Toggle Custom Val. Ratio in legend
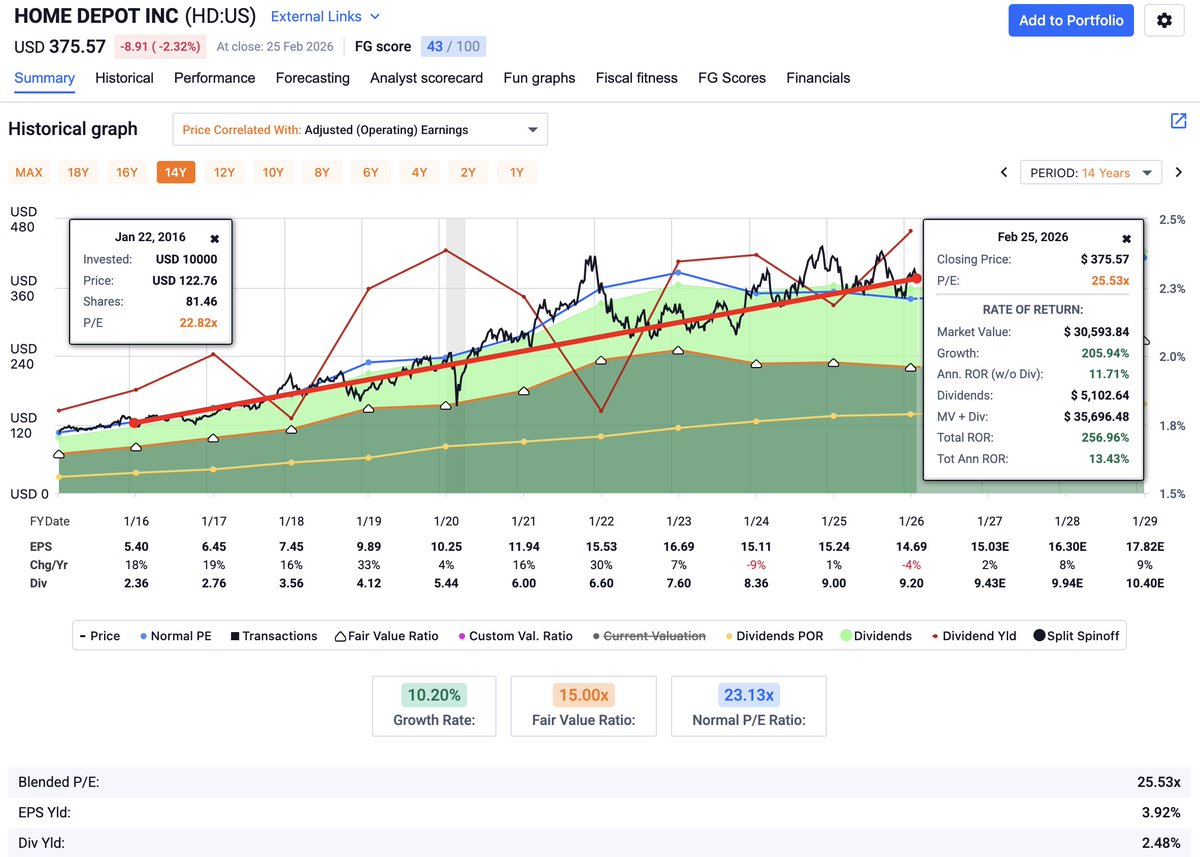 click(516, 636)
